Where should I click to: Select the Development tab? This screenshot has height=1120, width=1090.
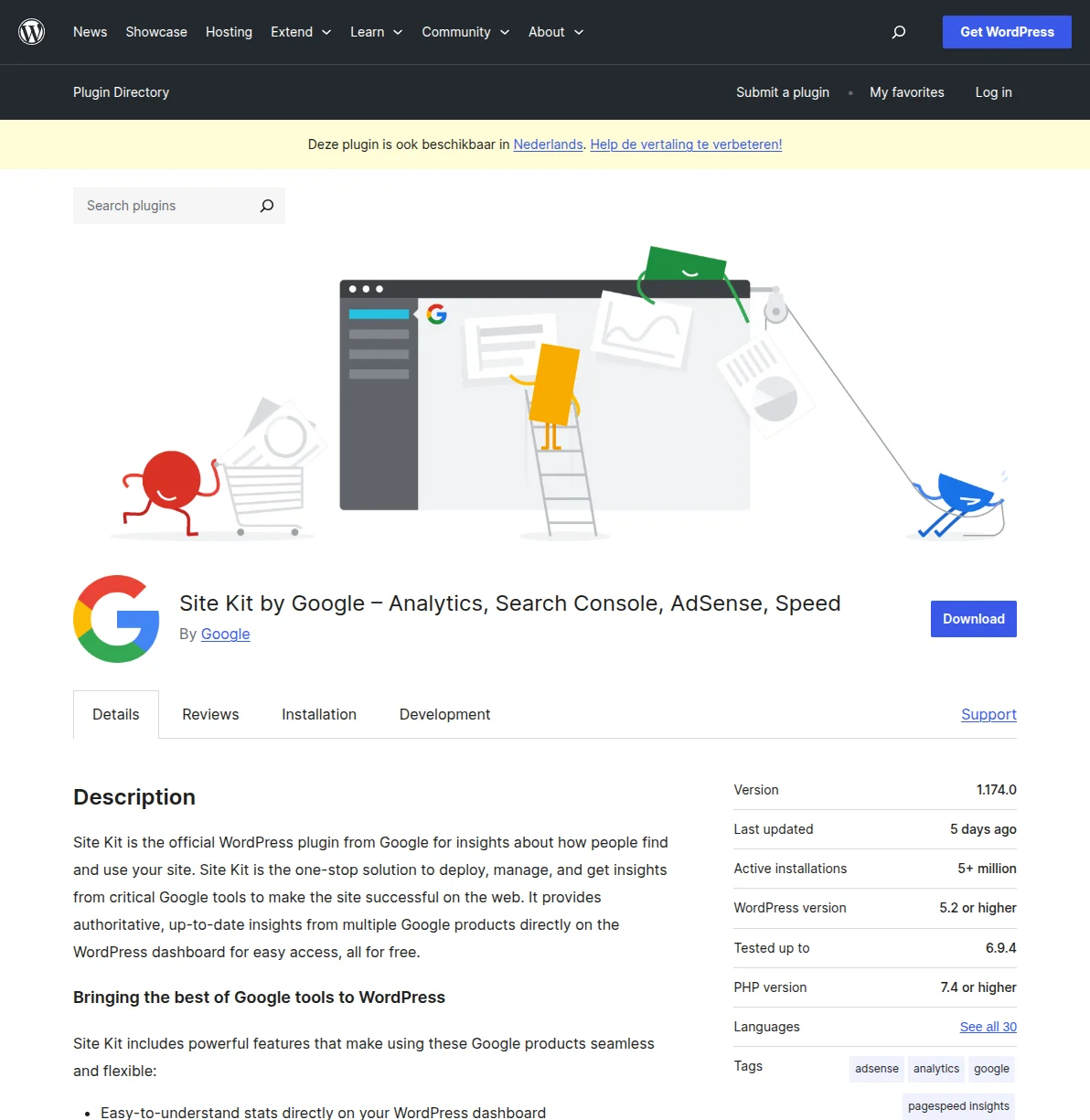coord(444,714)
